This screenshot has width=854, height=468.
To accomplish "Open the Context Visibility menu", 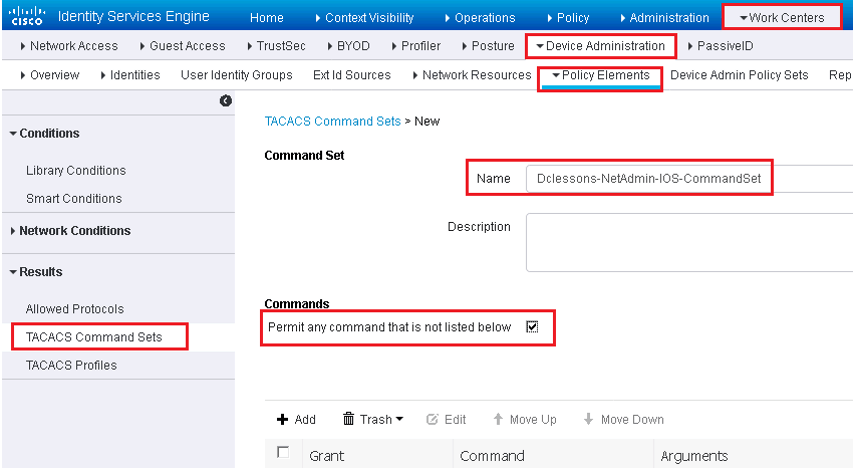I will [364, 17].
